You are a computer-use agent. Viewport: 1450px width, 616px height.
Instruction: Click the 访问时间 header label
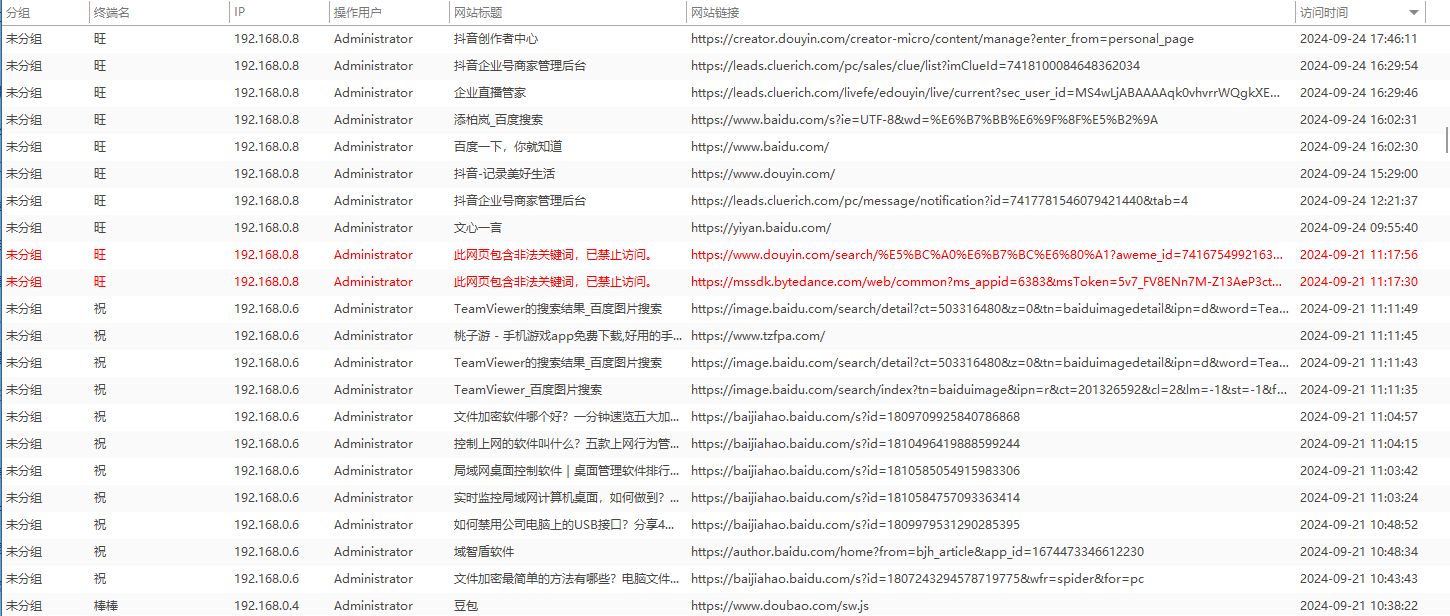tap(1323, 13)
